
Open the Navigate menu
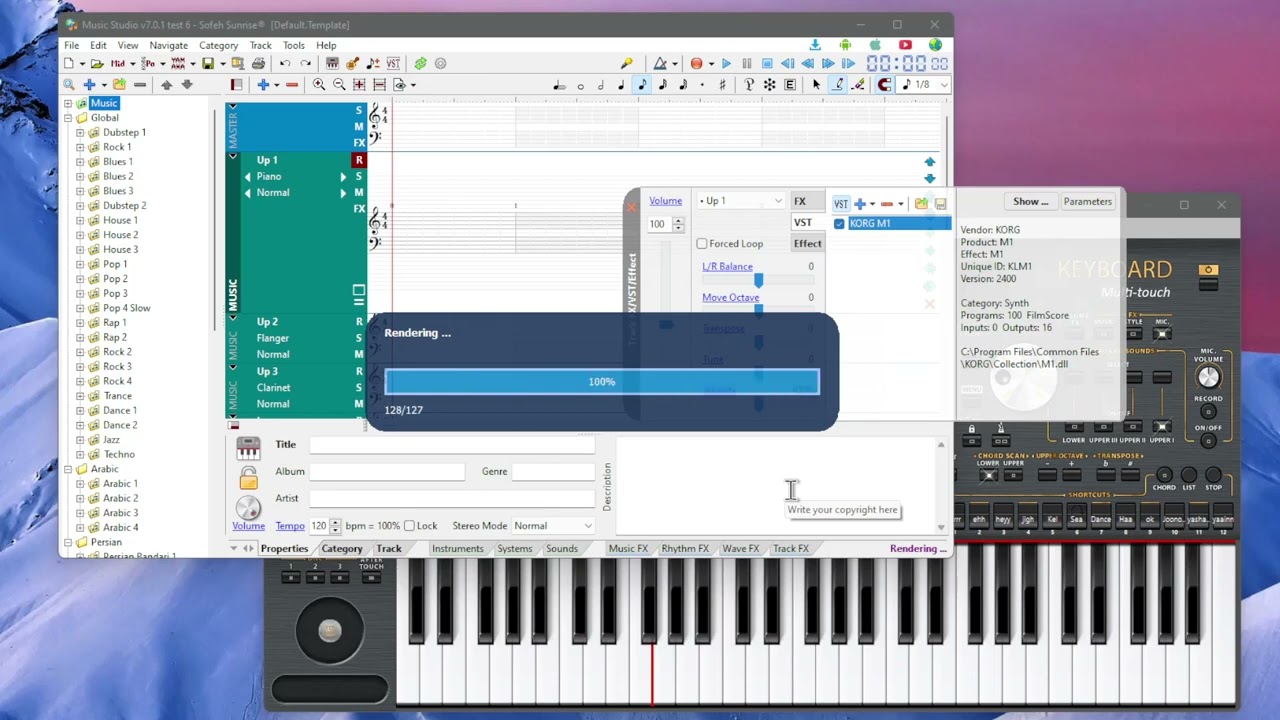168,45
